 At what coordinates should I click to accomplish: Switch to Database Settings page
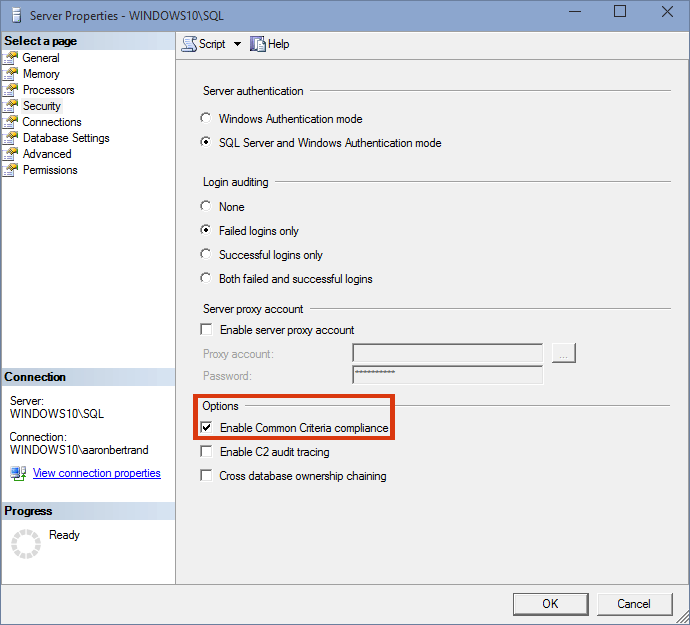coord(66,138)
